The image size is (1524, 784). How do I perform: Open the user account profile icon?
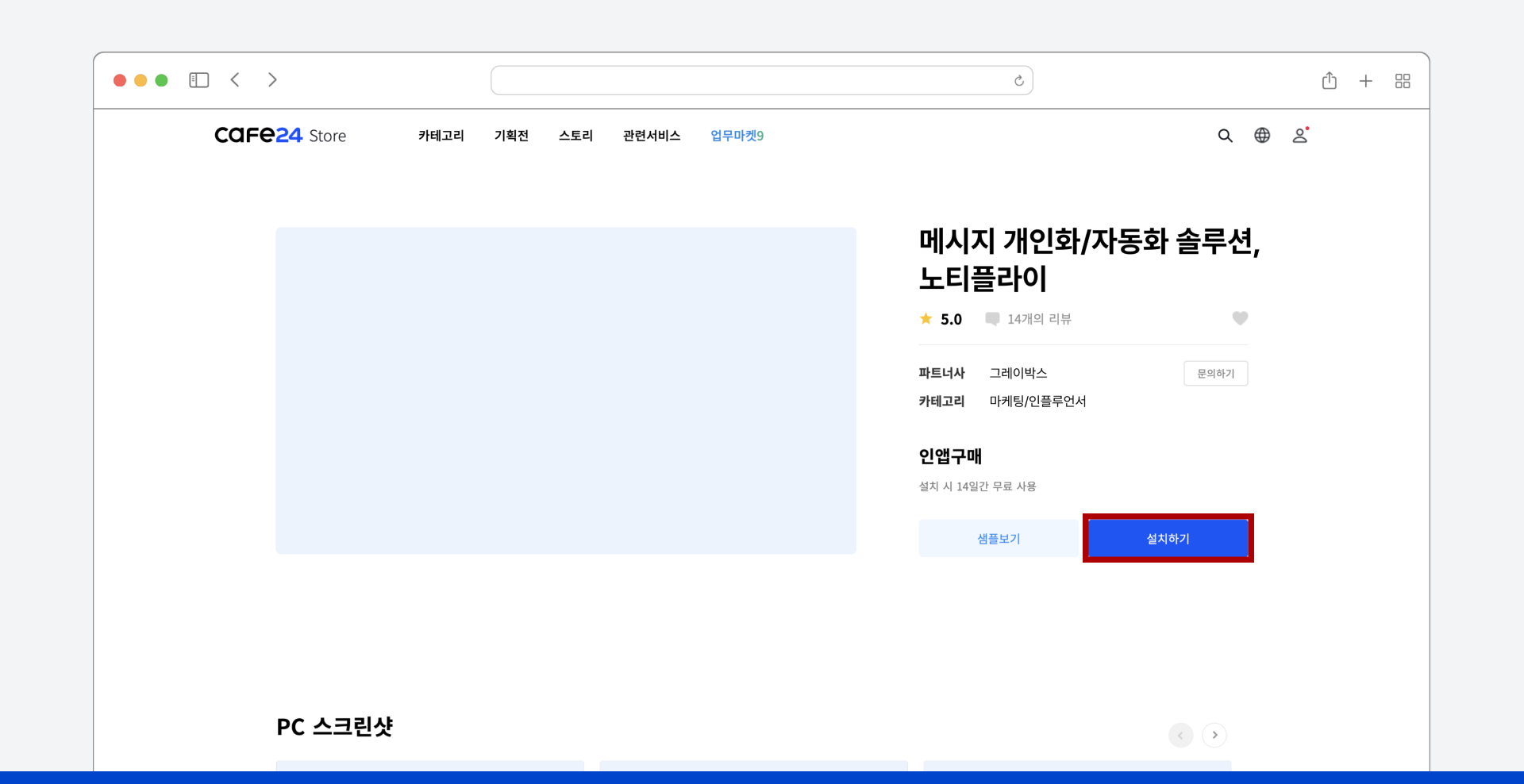click(1300, 136)
